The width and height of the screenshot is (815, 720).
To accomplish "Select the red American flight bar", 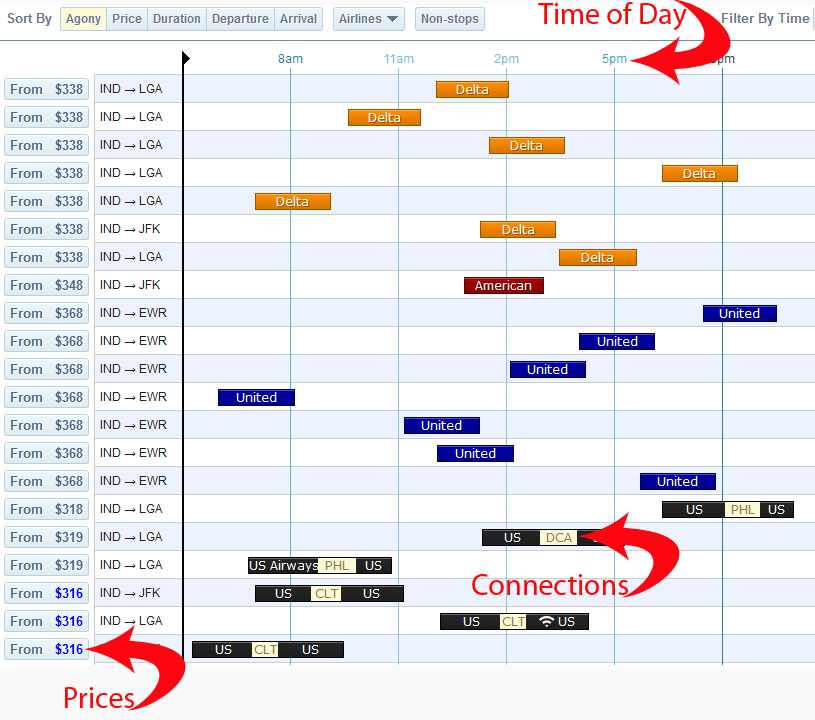I will (503, 286).
